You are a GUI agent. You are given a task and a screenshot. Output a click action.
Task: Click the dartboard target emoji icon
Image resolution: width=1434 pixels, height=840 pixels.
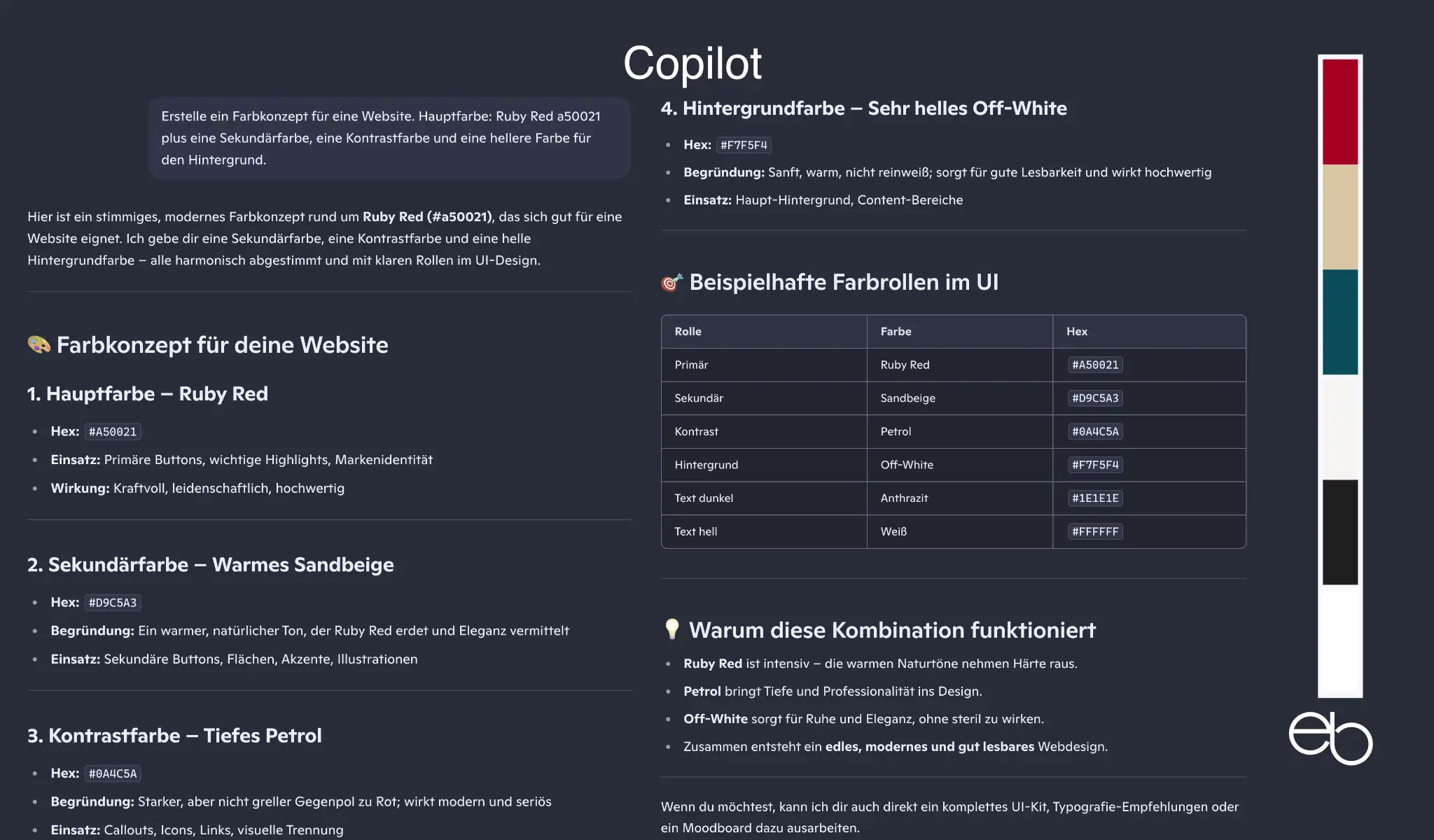tap(671, 282)
